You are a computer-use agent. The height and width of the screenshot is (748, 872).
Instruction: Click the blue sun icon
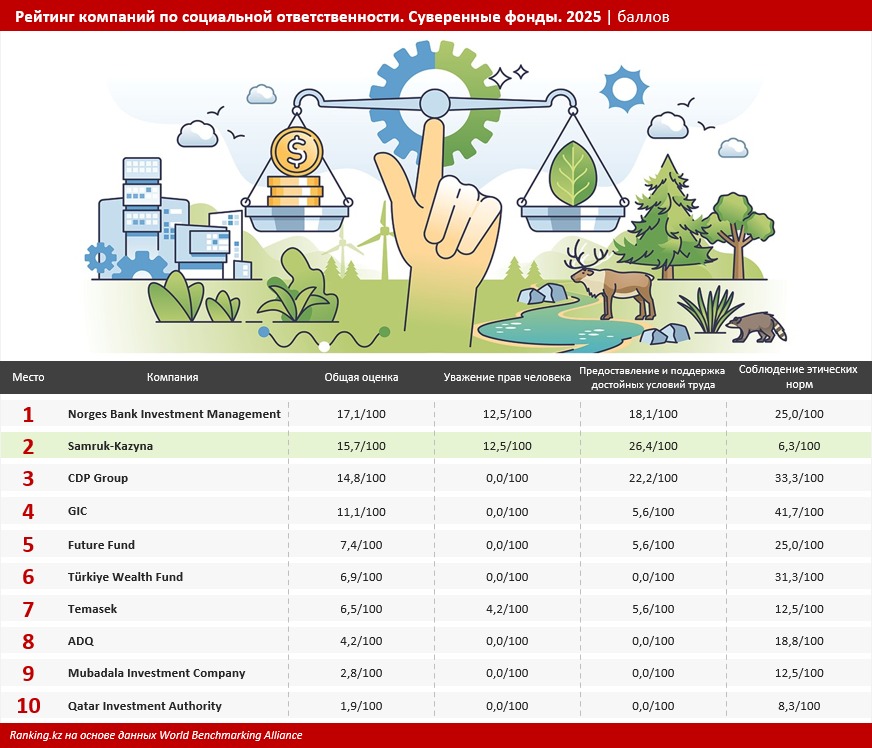[x=624, y=89]
